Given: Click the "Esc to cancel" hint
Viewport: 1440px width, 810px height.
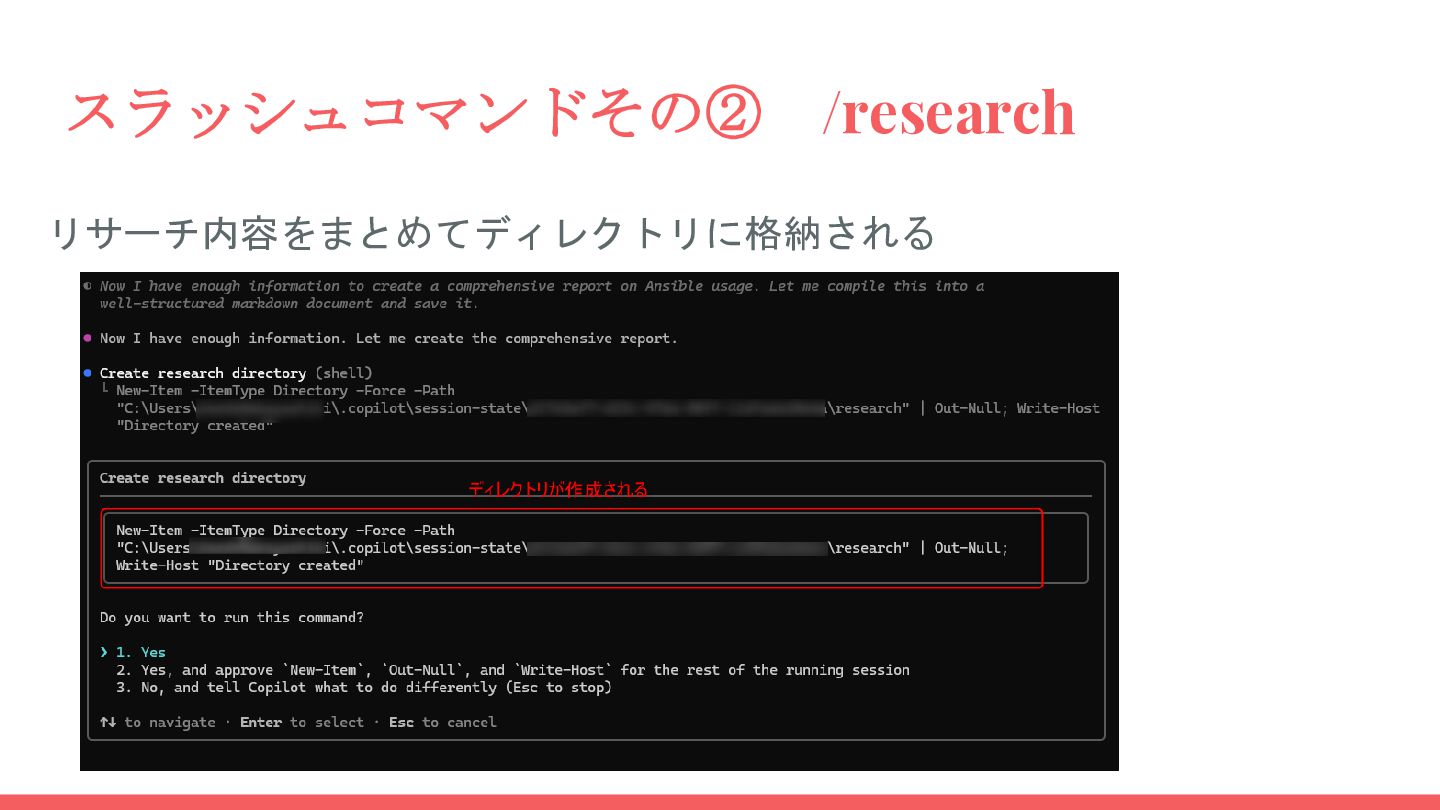Looking at the screenshot, I should [x=443, y=722].
